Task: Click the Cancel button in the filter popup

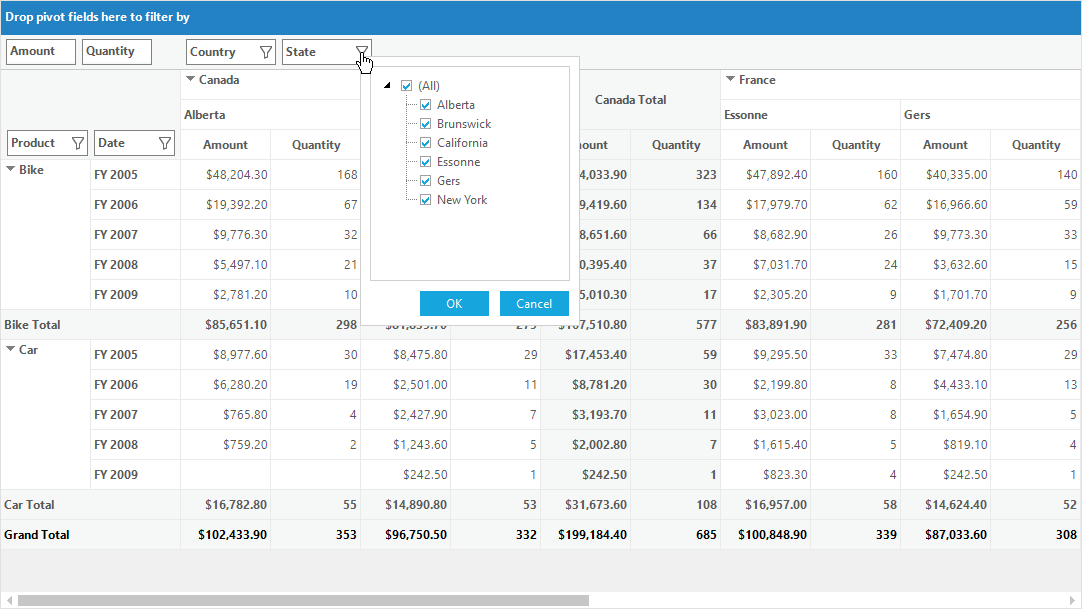Action: [x=534, y=303]
